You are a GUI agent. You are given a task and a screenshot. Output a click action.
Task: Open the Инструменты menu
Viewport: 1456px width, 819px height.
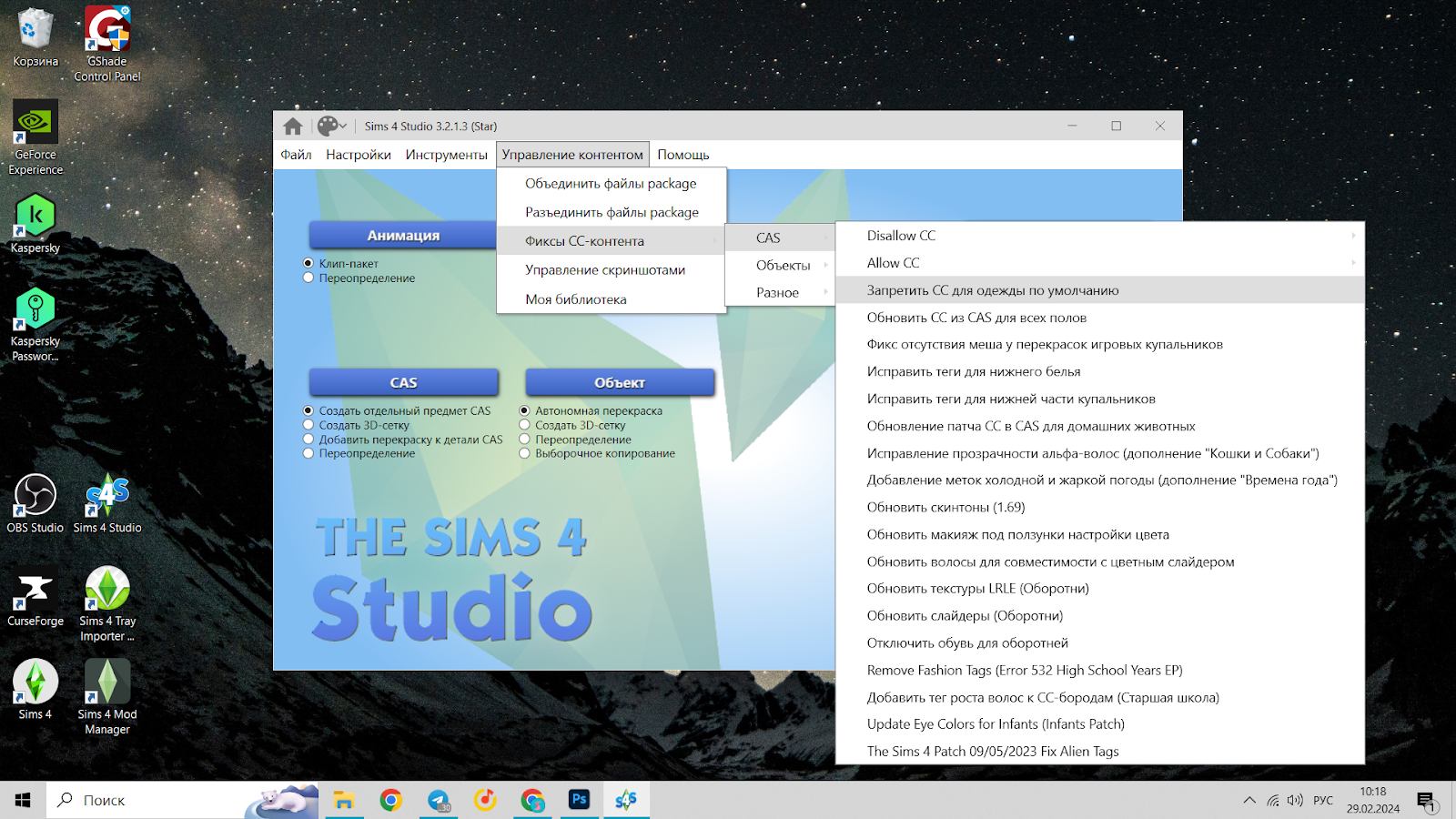[447, 155]
